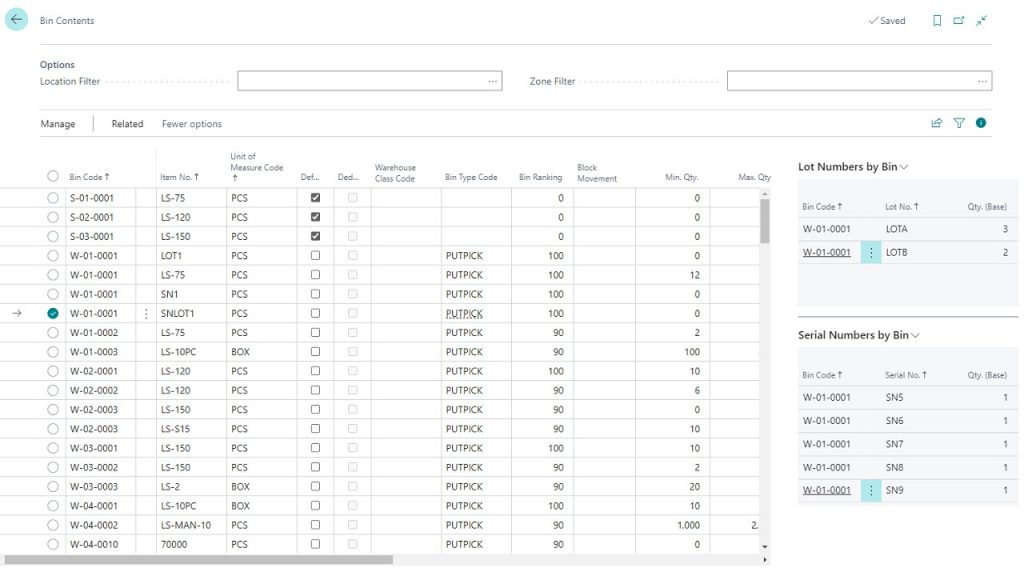Open the Manage menu
1024x576 pixels.
pyautogui.click(x=58, y=124)
